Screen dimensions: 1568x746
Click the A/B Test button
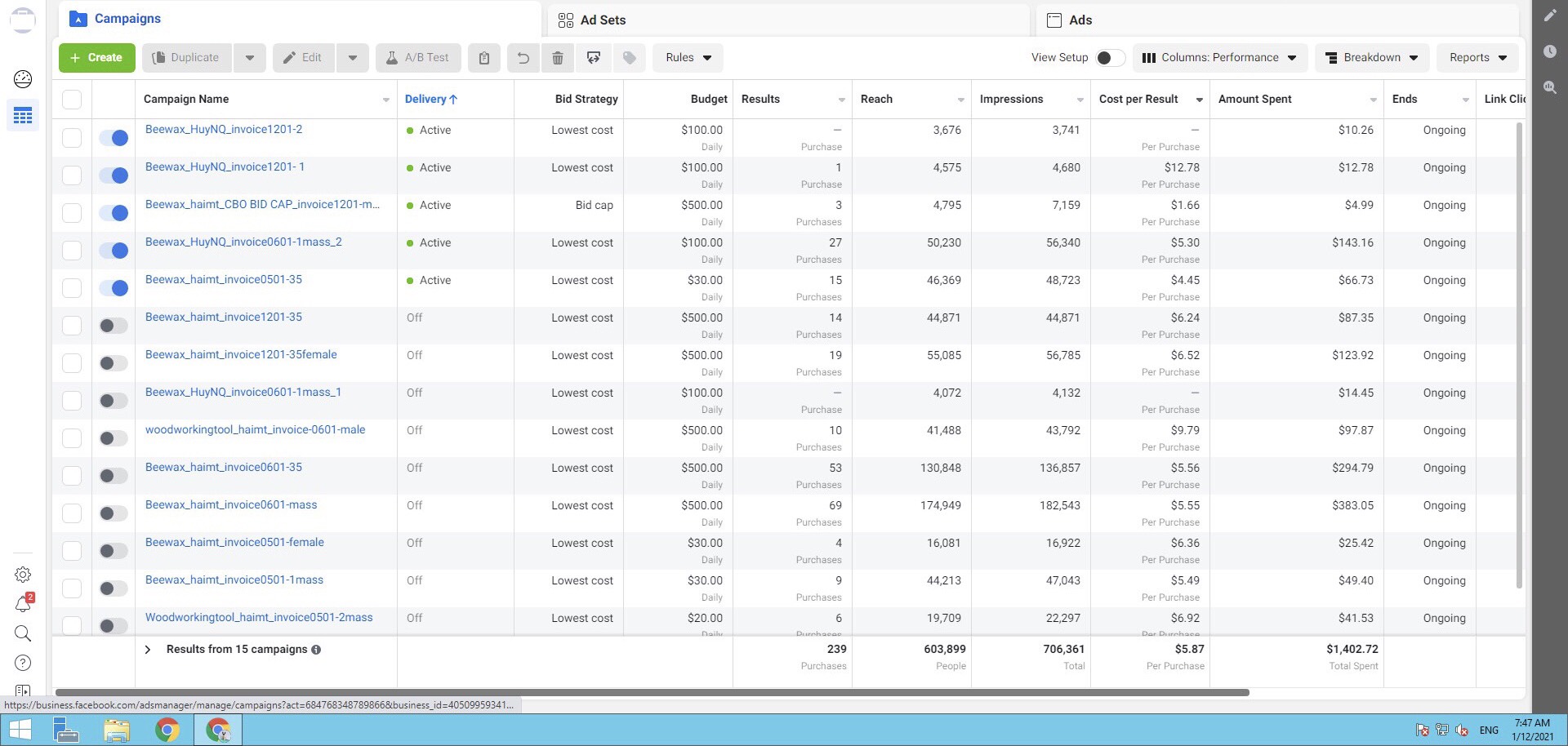point(418,58)
